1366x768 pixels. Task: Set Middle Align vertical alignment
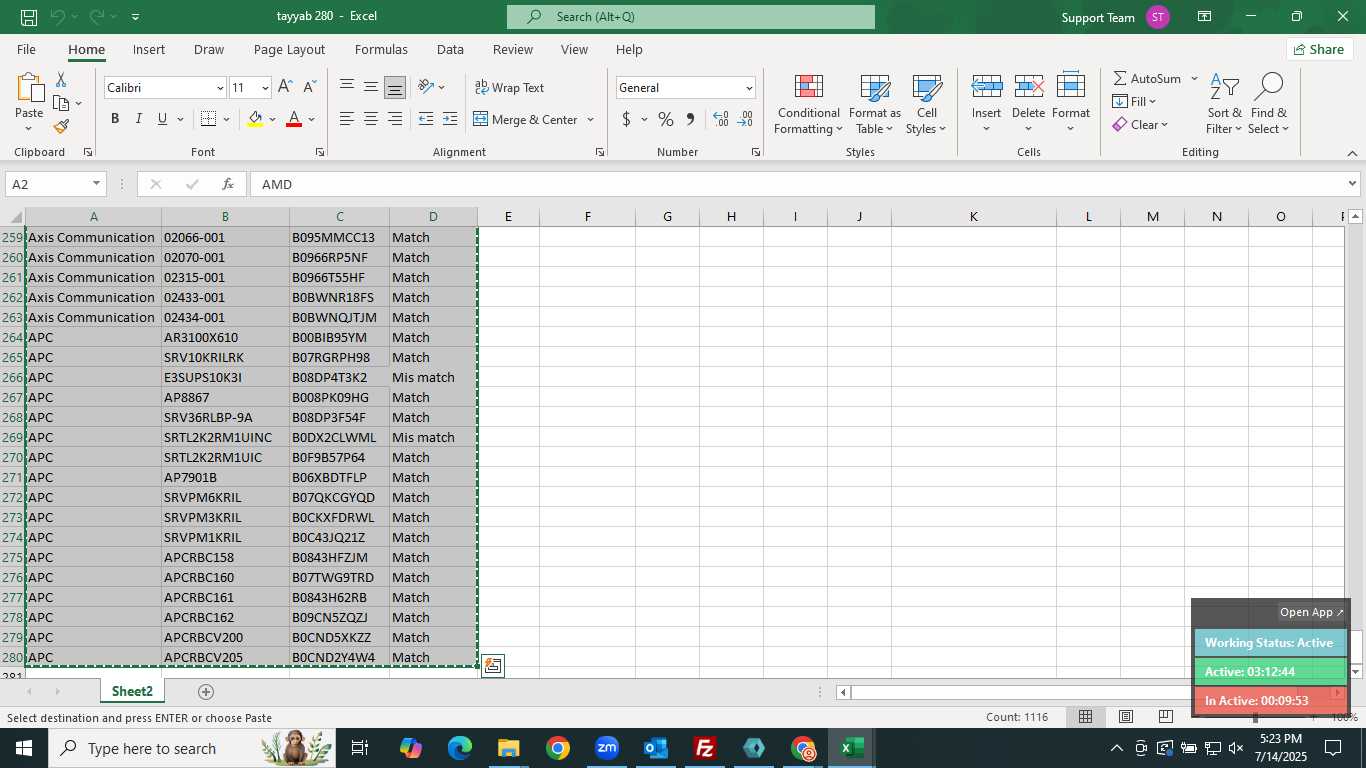coord(371,87)
